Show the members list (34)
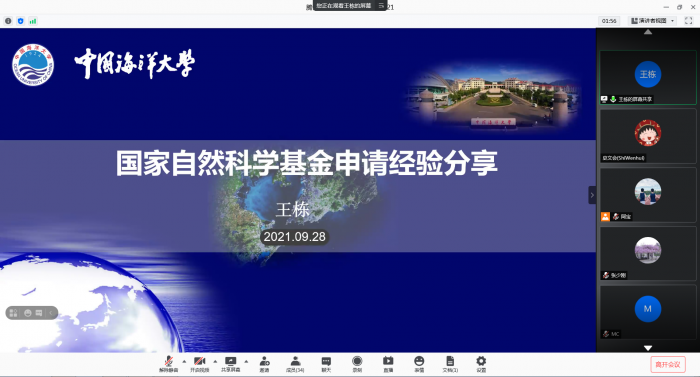The width and height of the screenshot is (700, 377). [x=295, y=364]
